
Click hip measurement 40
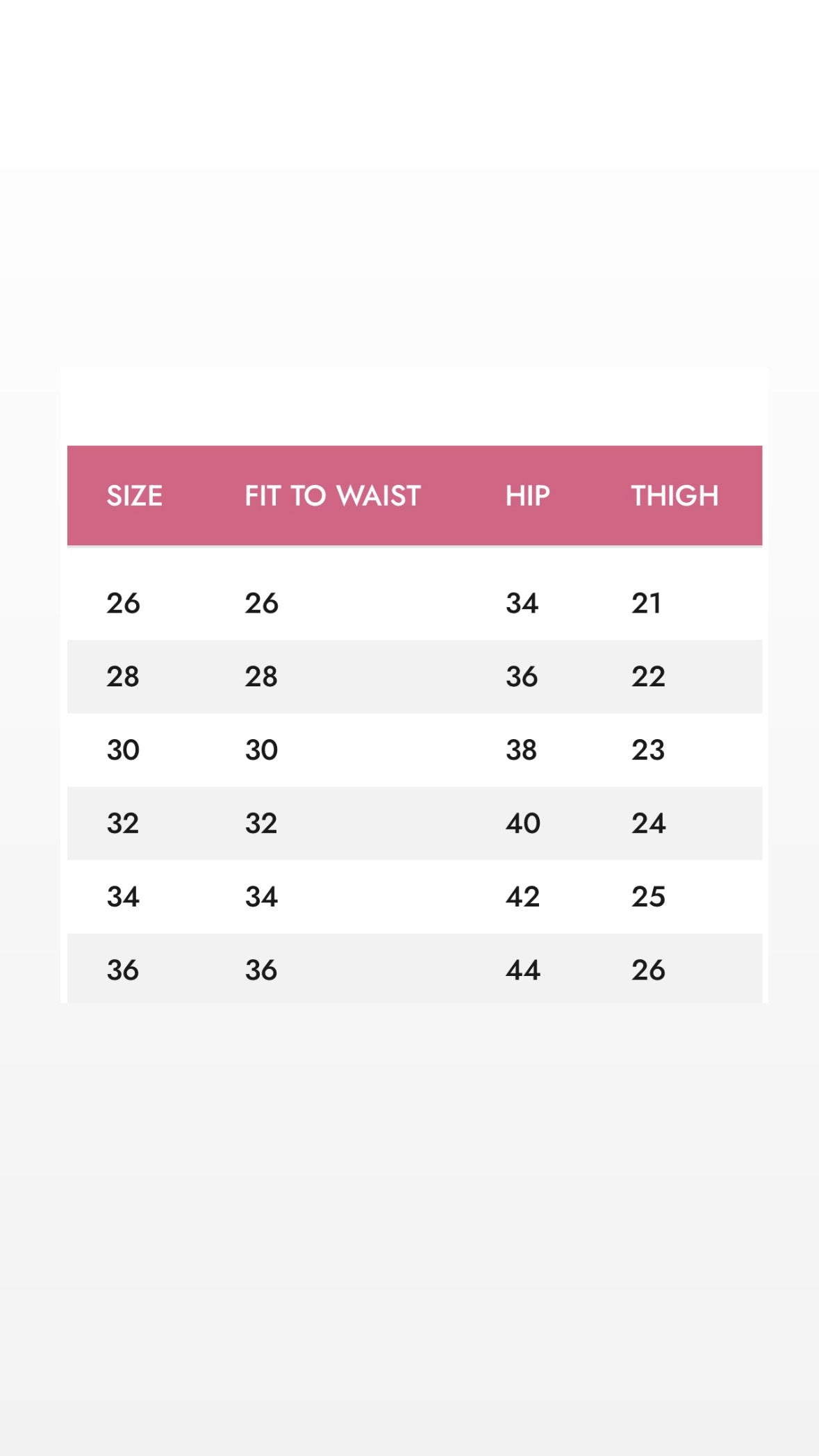[522, 824]
